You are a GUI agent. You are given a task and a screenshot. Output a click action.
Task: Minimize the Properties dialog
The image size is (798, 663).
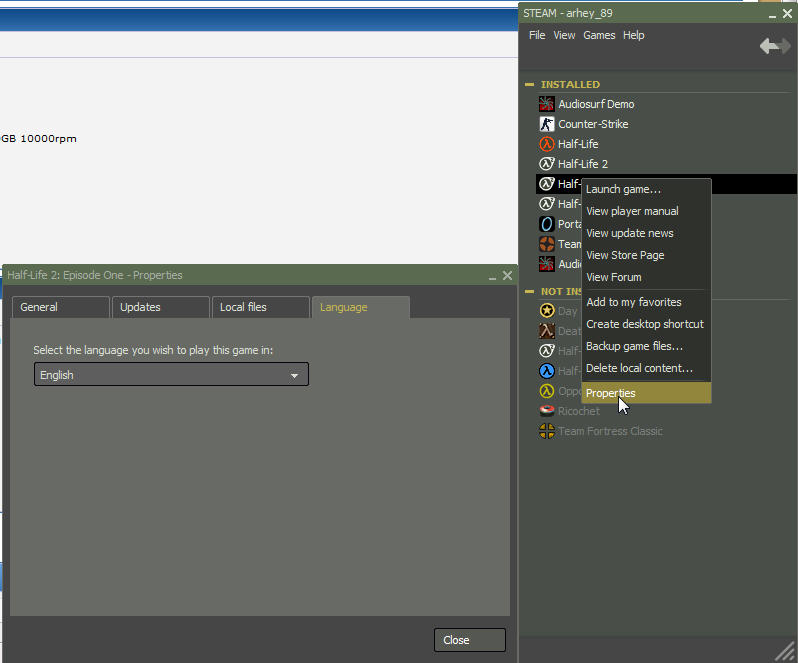(x=492, y=276)
